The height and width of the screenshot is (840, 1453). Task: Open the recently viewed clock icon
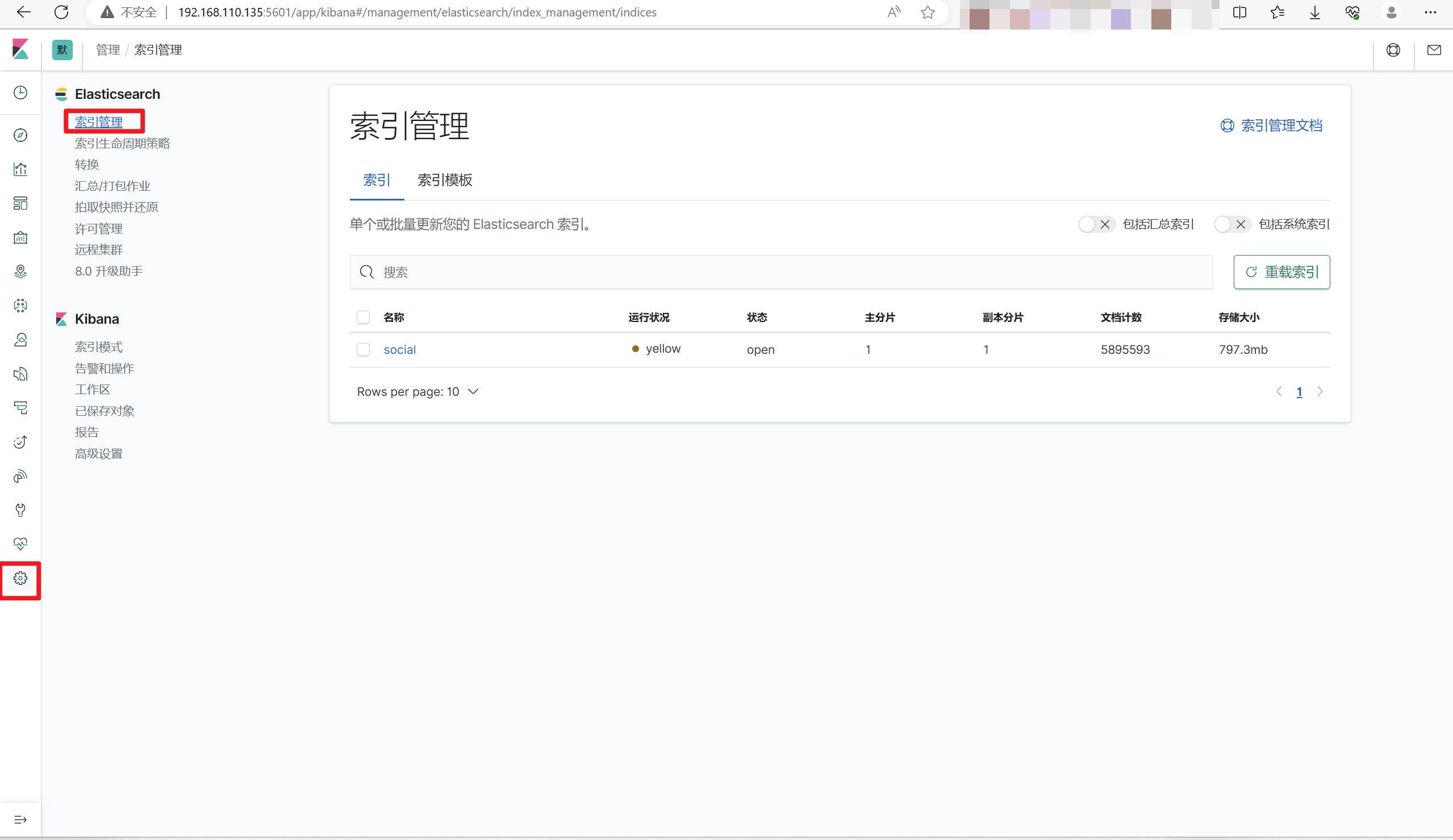click(20, 92)
